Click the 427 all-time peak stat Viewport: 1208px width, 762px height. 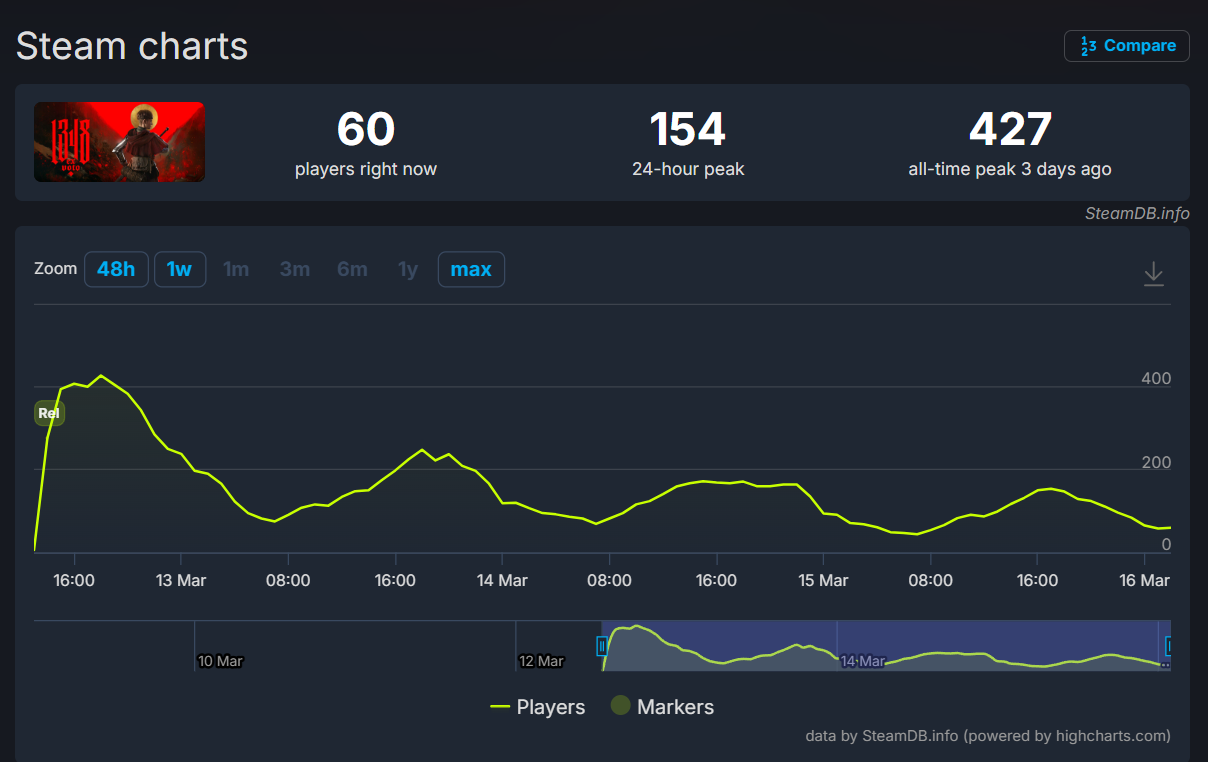pos(1010,144)
